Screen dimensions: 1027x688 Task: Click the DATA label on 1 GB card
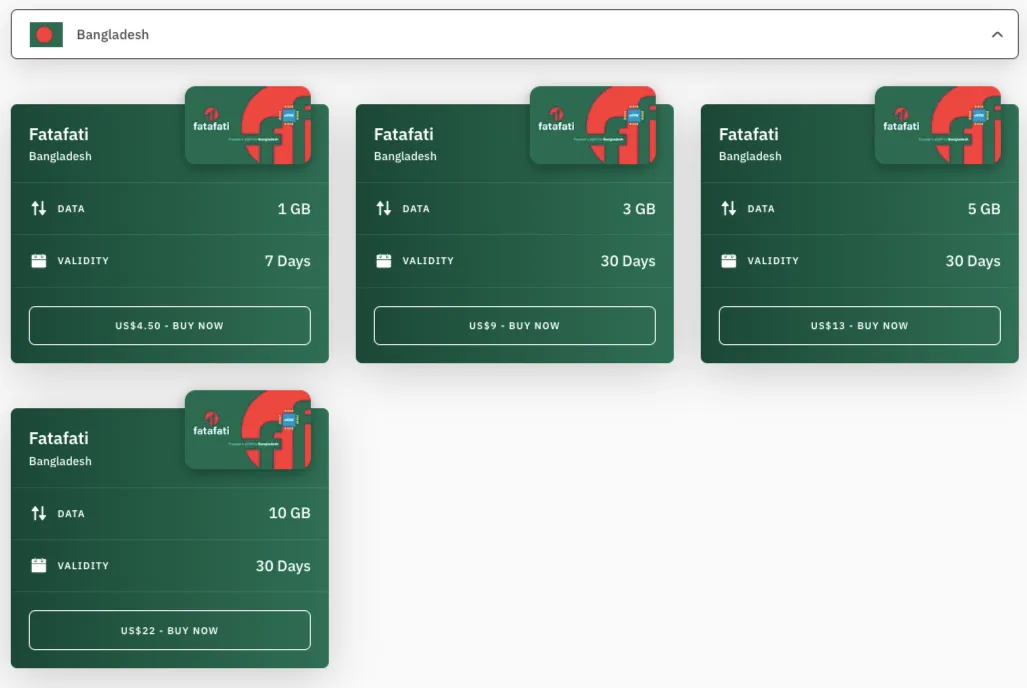click(71, 209)
